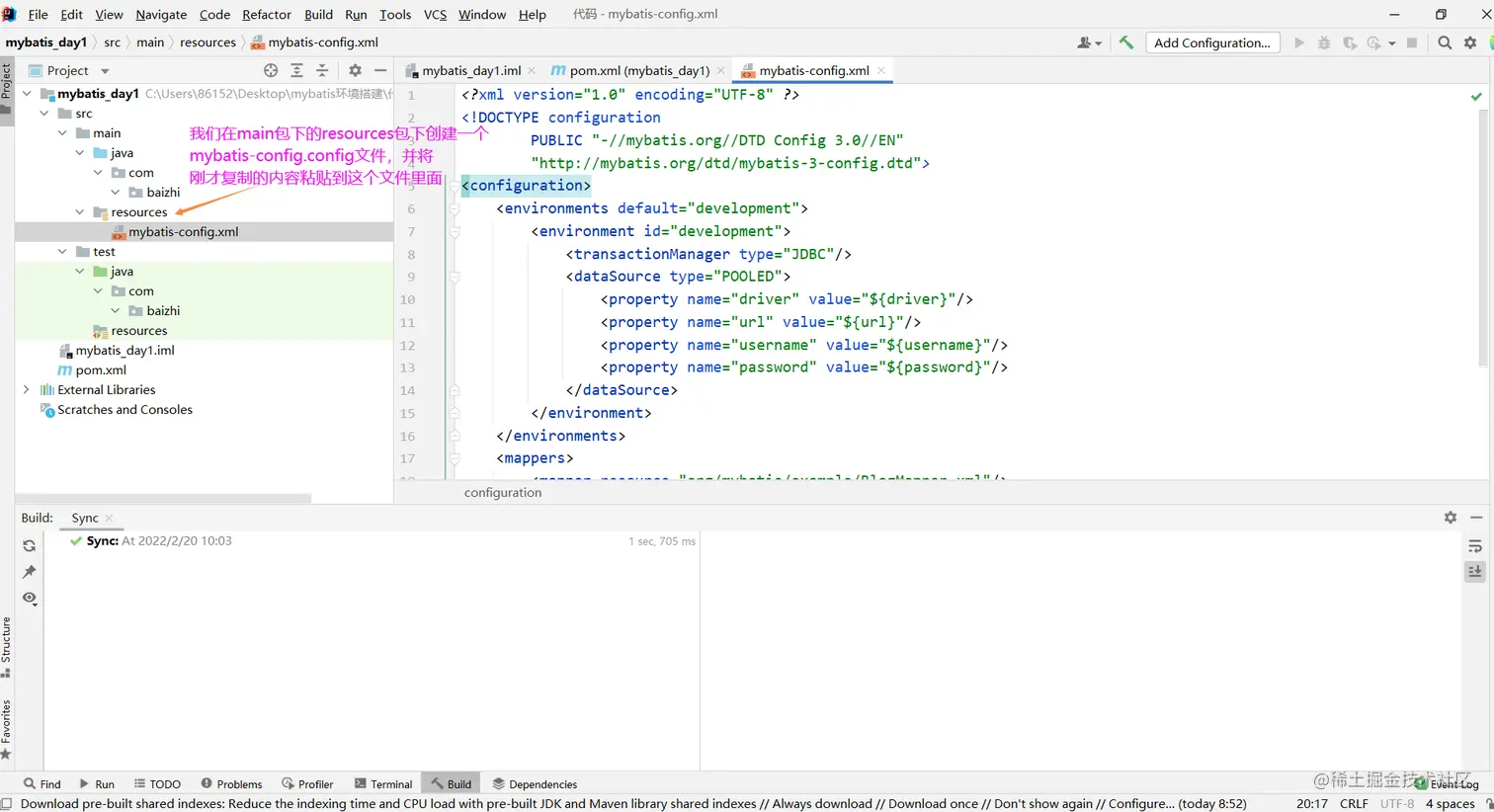The width and height of the screenshot is (1494, 812).
Task: Open the user account icon dropdown
Action: 1089,42
